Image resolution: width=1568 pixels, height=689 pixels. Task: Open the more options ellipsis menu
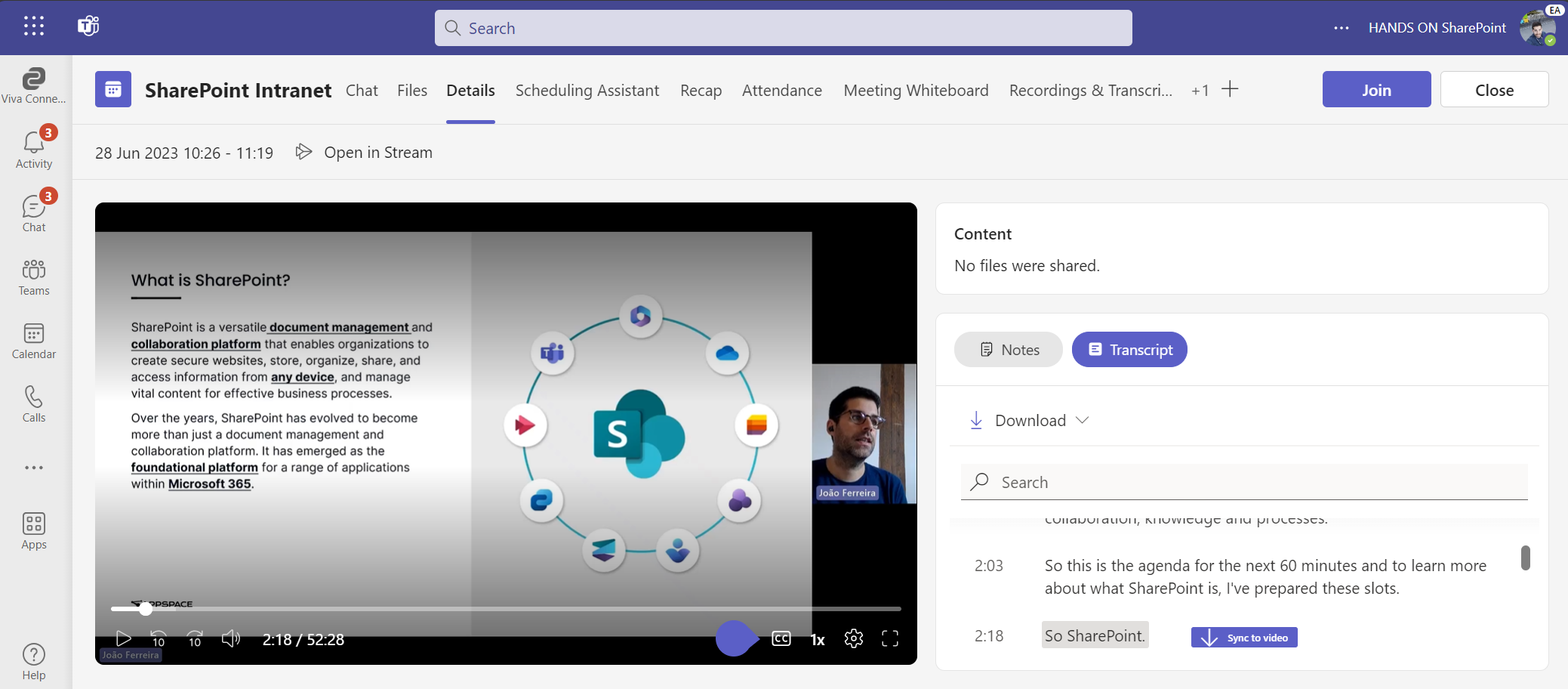tap(1342, 27)
